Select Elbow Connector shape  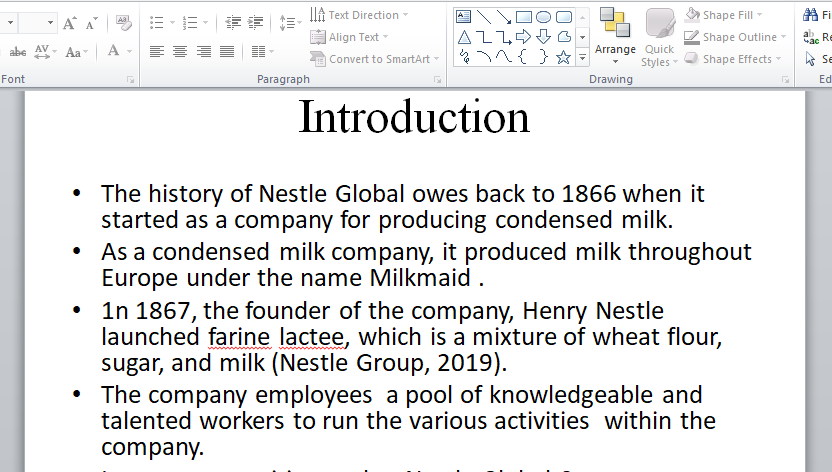483,37
